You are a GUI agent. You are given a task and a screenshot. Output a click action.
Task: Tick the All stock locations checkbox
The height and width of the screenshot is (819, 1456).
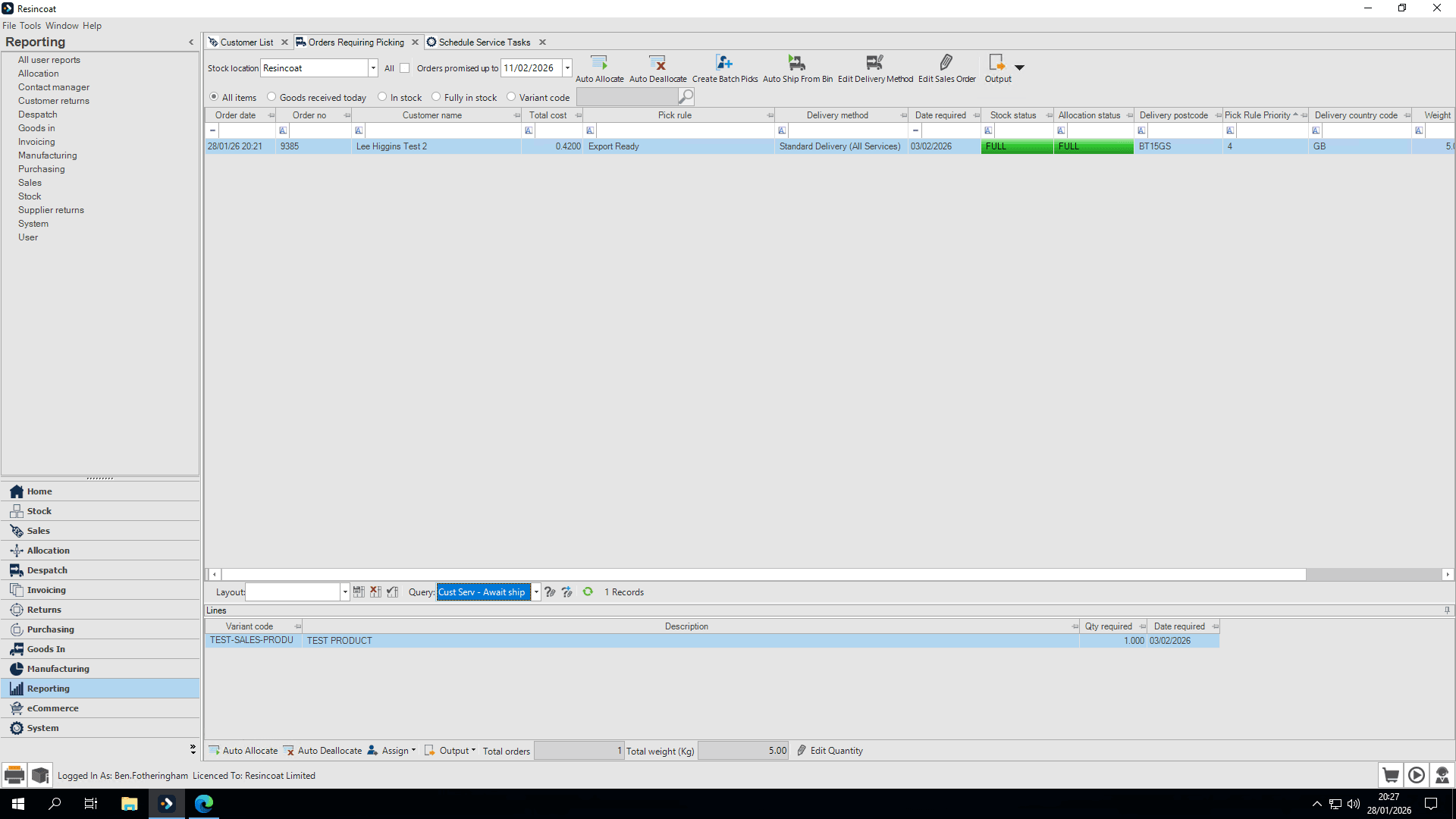[405, 68]
